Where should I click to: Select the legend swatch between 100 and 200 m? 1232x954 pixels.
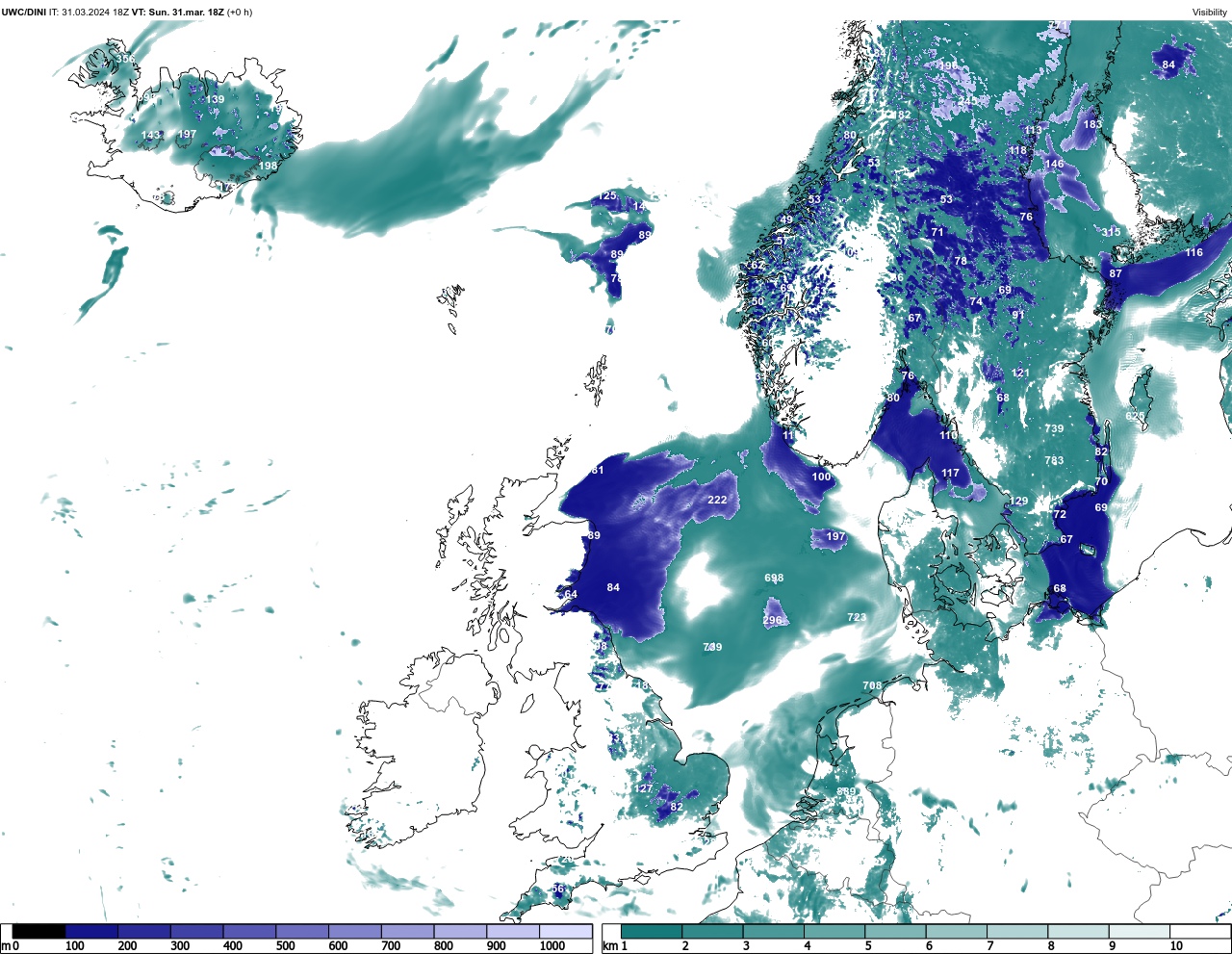coord(91,931)
